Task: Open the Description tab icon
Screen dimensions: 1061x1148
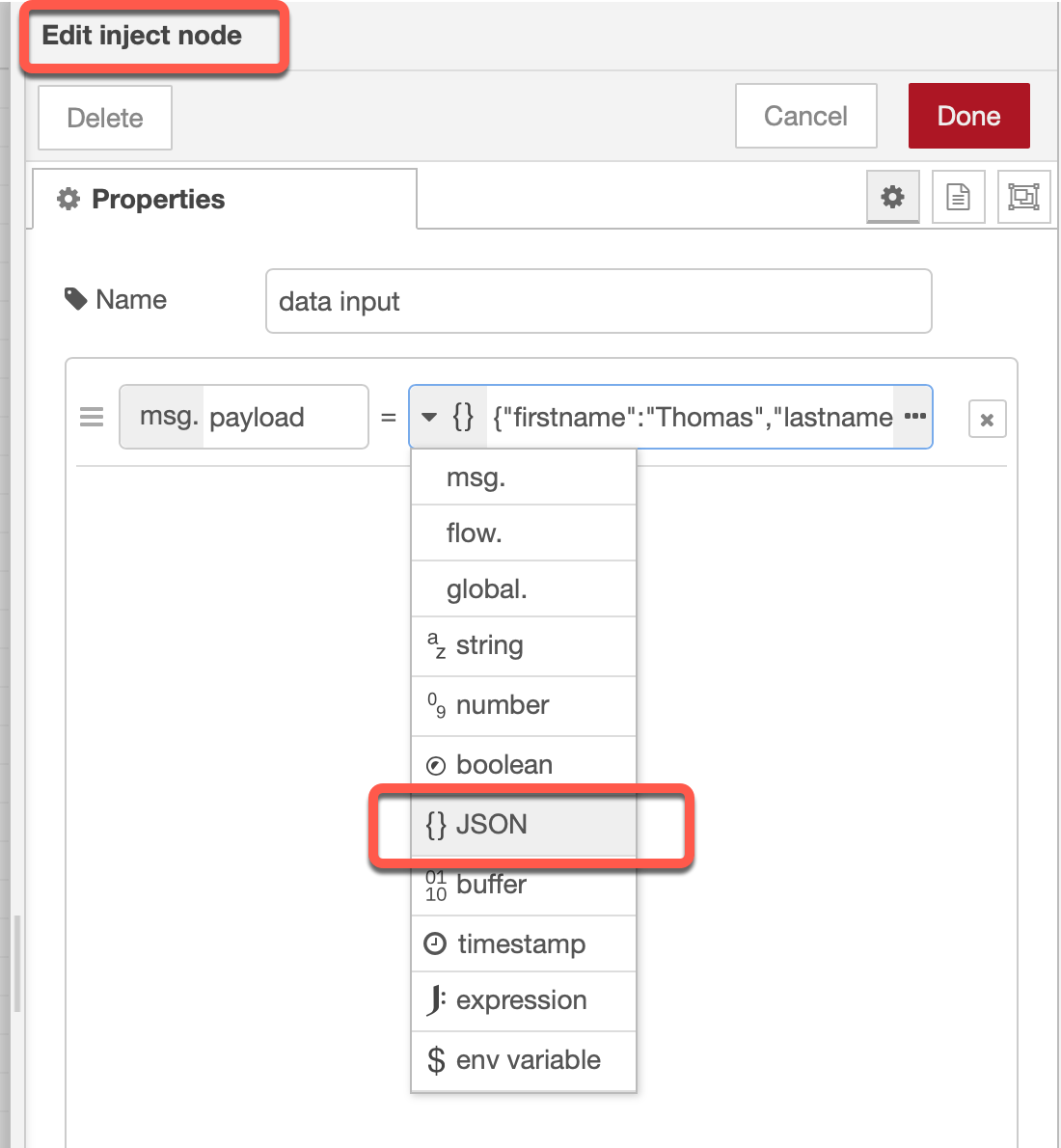Action: [958, 197]
